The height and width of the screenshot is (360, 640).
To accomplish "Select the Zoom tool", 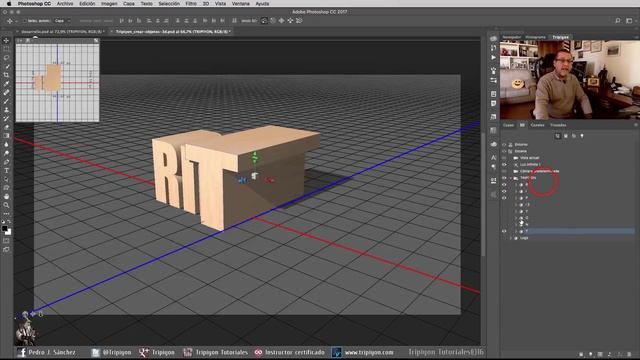I will click(x=6, y=205).
